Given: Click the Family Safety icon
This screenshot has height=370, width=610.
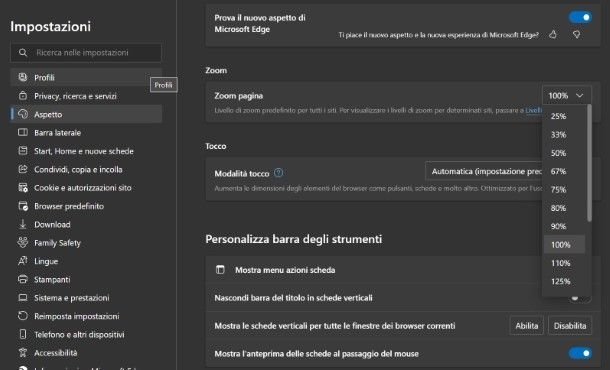Looking at the screenshot, I should pos(23,242).
